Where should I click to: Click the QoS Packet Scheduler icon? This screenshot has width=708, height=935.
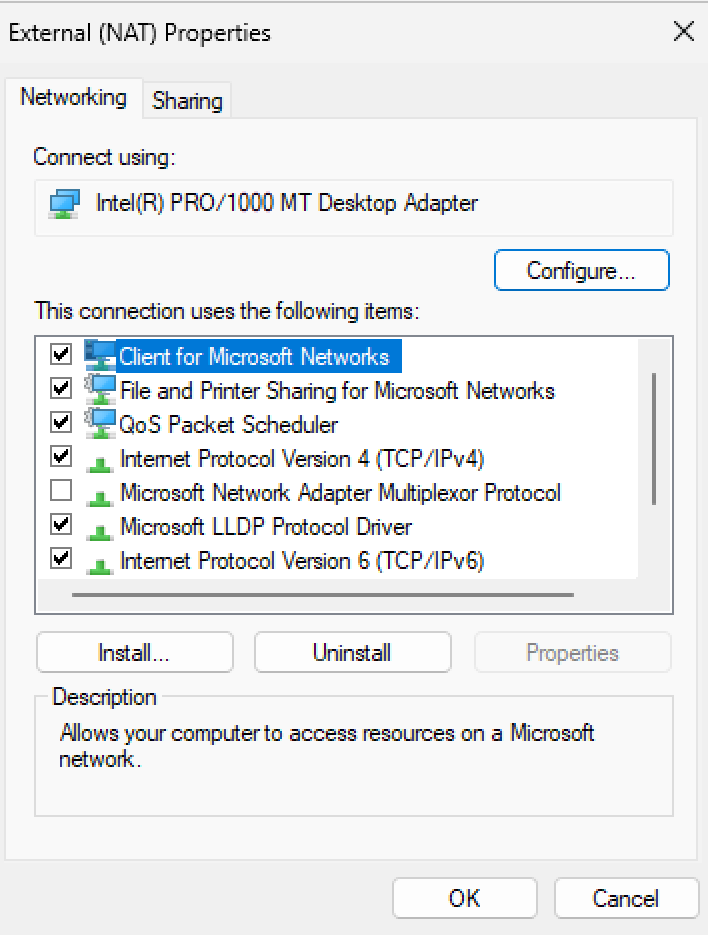(x=100, y=423)
